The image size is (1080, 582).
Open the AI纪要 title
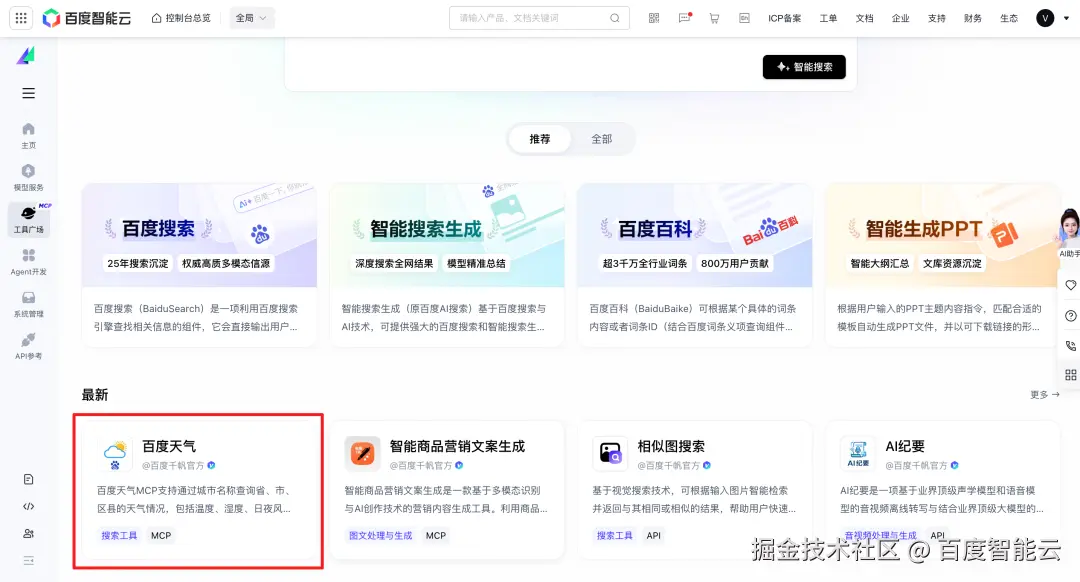[905, 446]
